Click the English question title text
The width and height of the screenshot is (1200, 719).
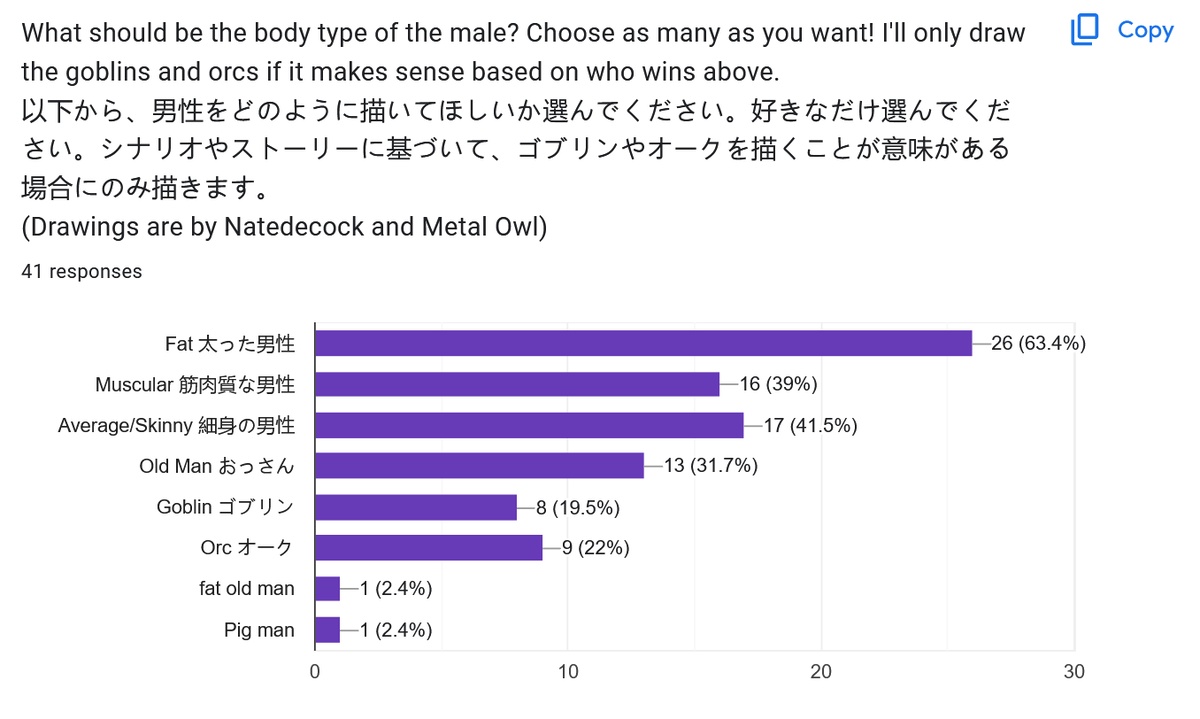[x=523, y=52]
